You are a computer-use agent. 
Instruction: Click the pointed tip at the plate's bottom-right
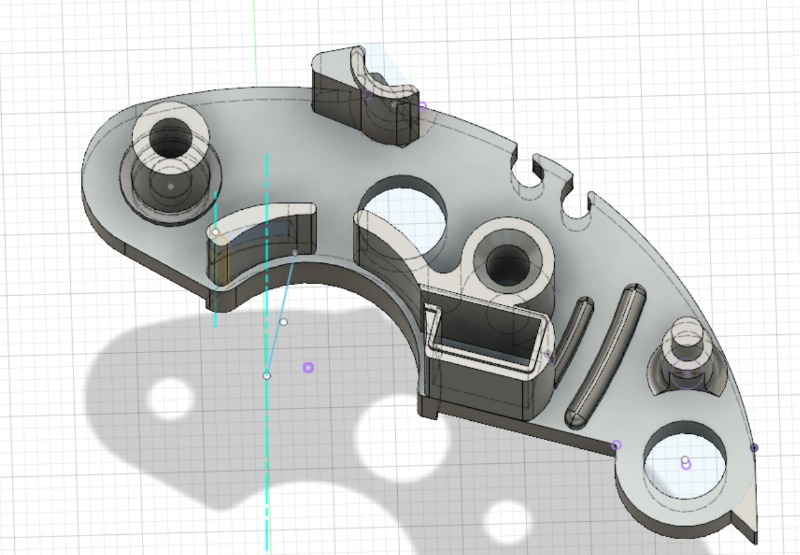click(750, 526)
